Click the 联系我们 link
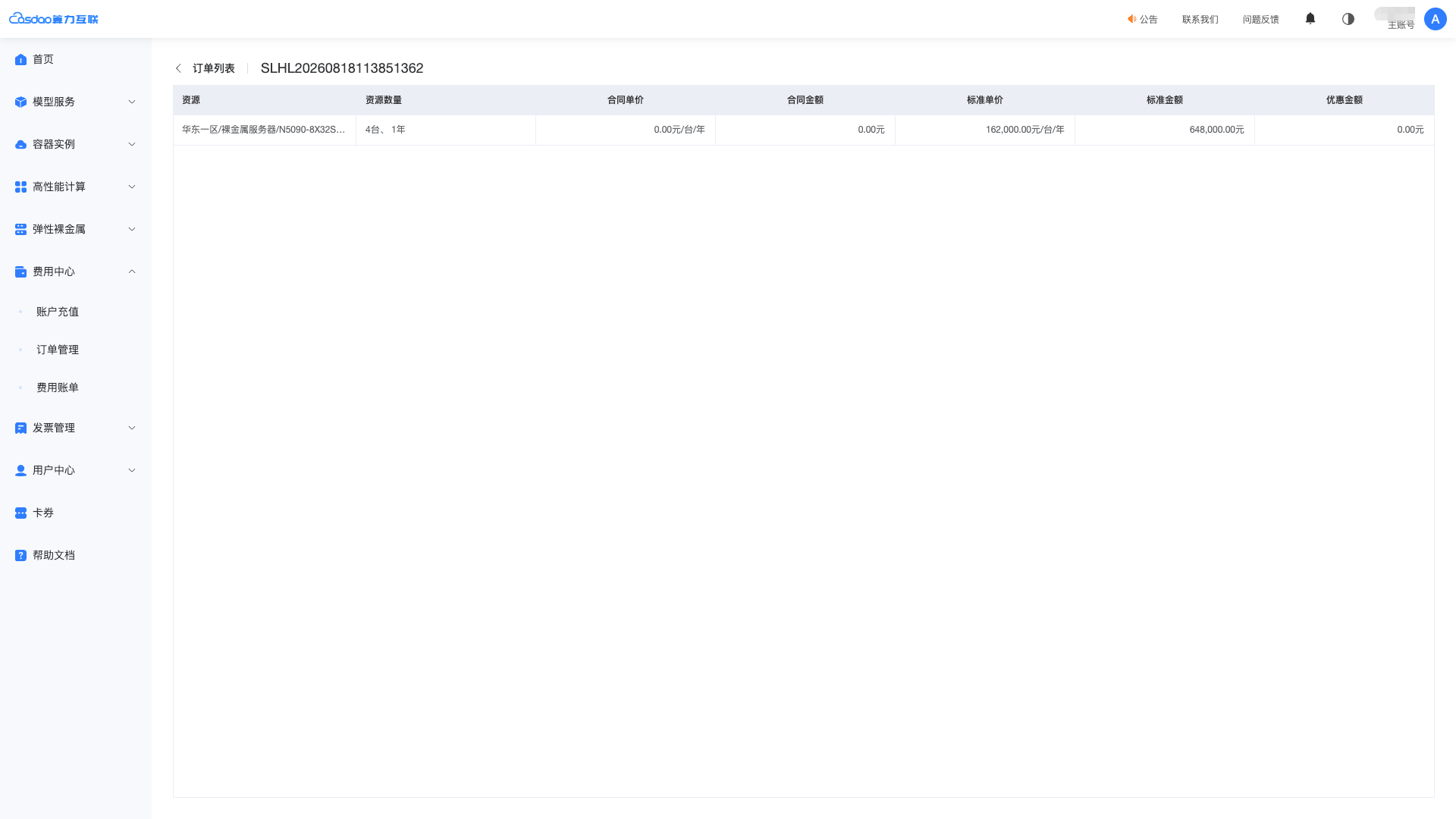Screen dimensions: 1456x819 pyautogui.click(x=1200, y=20)
